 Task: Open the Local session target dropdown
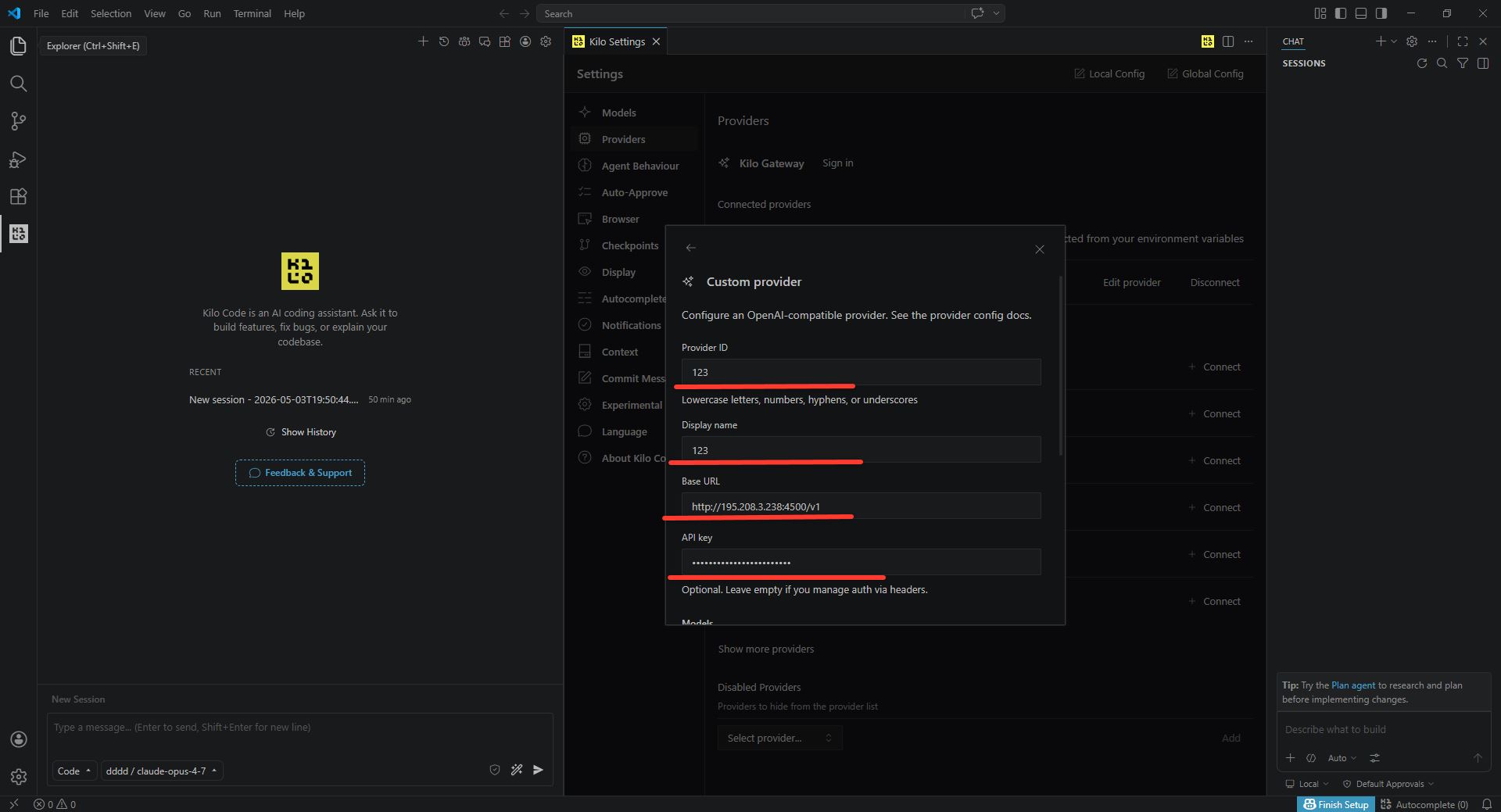click(1307, 784)
